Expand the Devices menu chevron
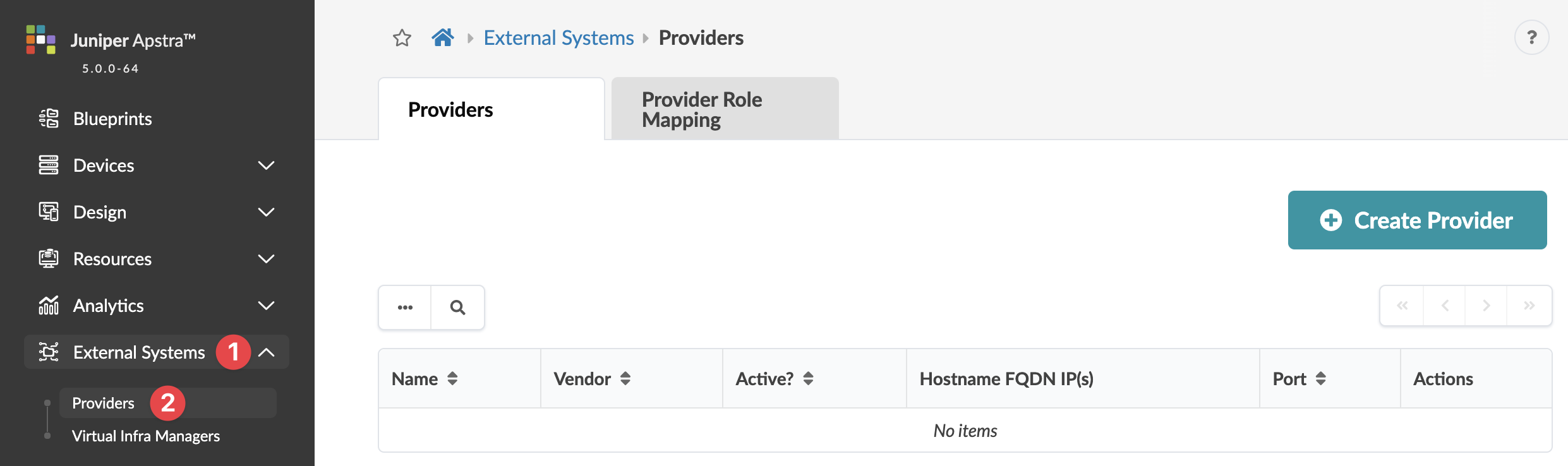Image resolution: width=1568 pixels, height=466 pixels. point(267,165)
